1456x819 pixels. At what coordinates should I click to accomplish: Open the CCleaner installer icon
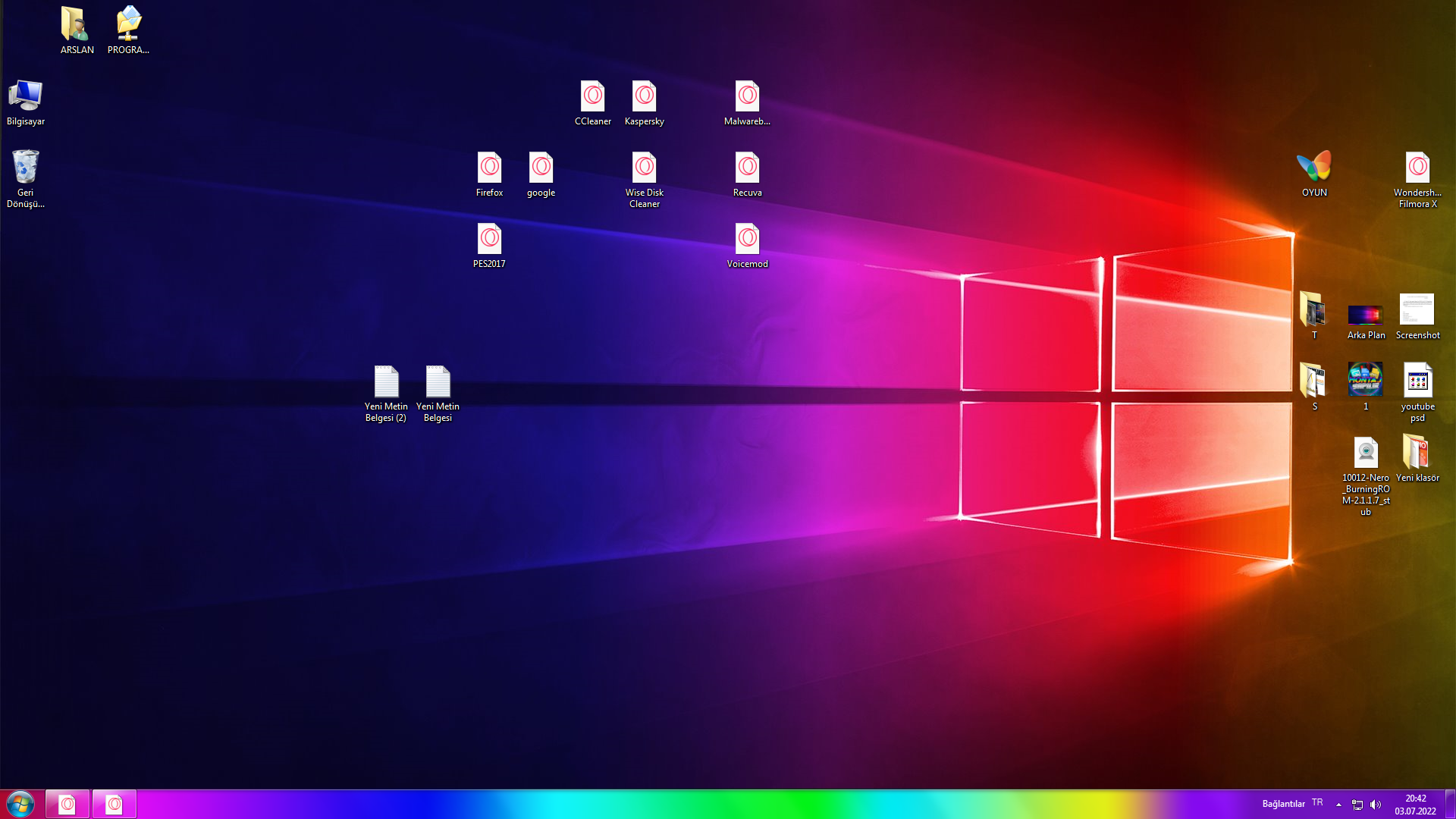click(x=593, y=96)
